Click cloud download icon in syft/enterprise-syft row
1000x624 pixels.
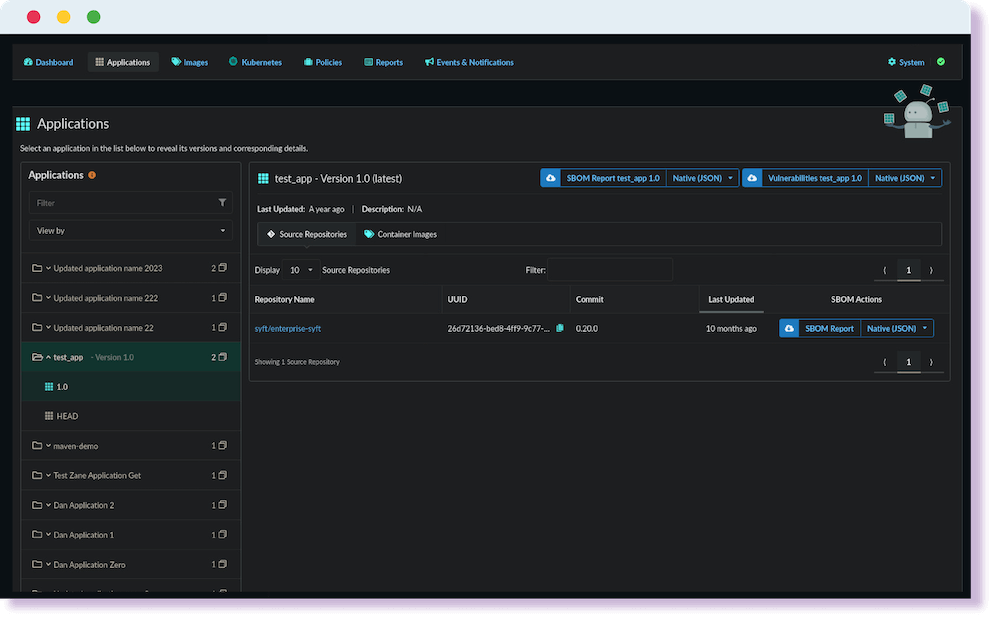[x=790, y=329]
